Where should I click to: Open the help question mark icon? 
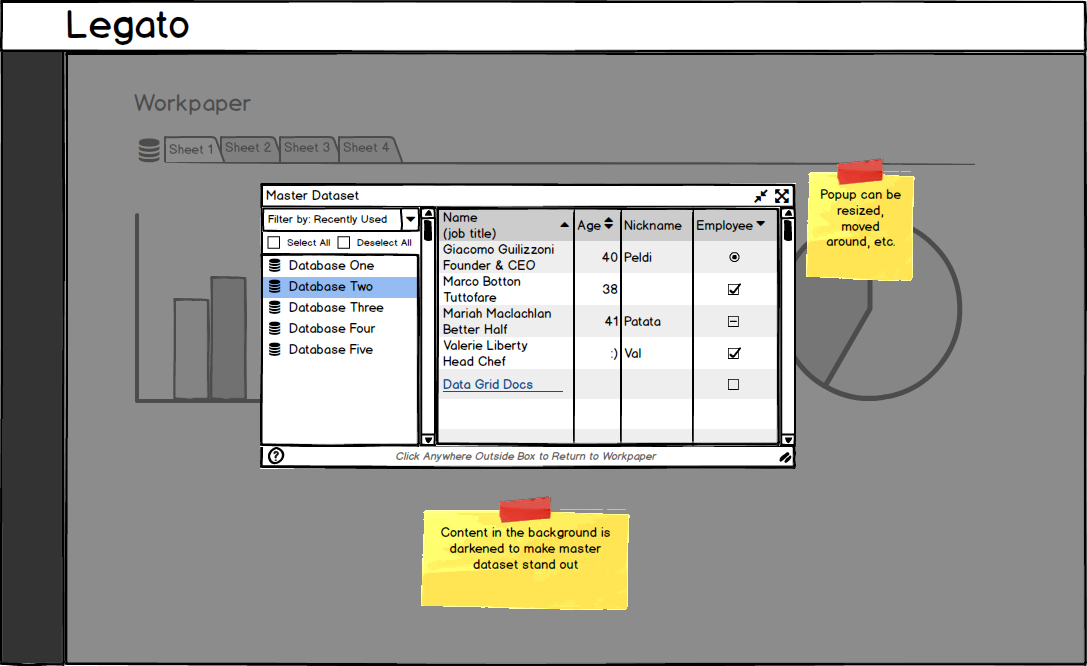[x=276, y=455]
